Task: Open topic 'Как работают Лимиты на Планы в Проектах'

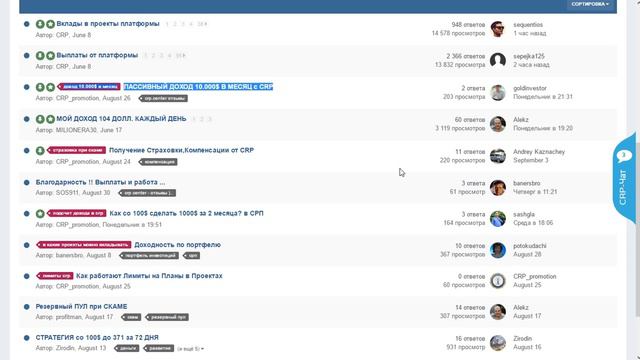Action: coord(149,276)
